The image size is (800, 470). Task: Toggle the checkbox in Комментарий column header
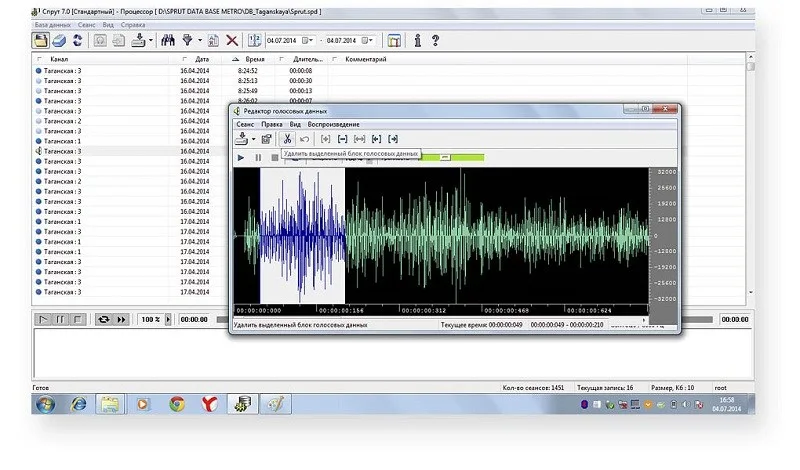coord(336,59)
